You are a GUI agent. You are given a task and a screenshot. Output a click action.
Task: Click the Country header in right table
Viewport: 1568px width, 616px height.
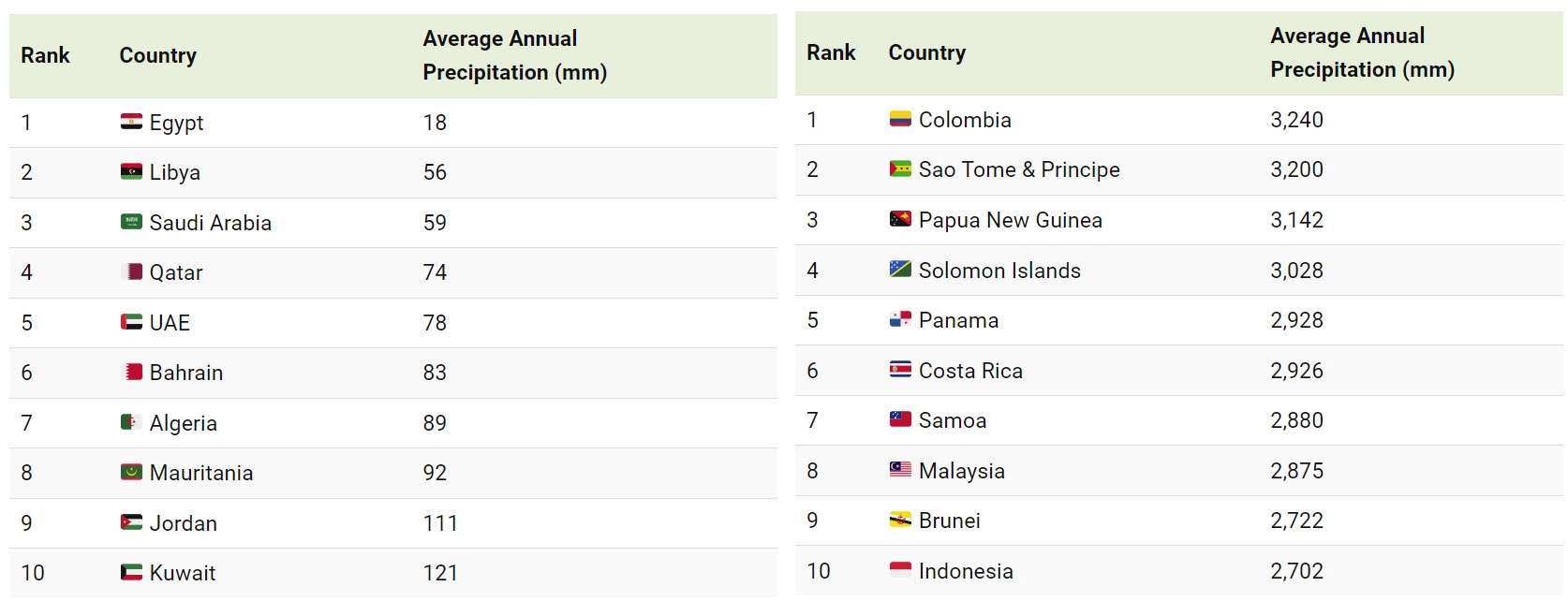pos(927,52)
